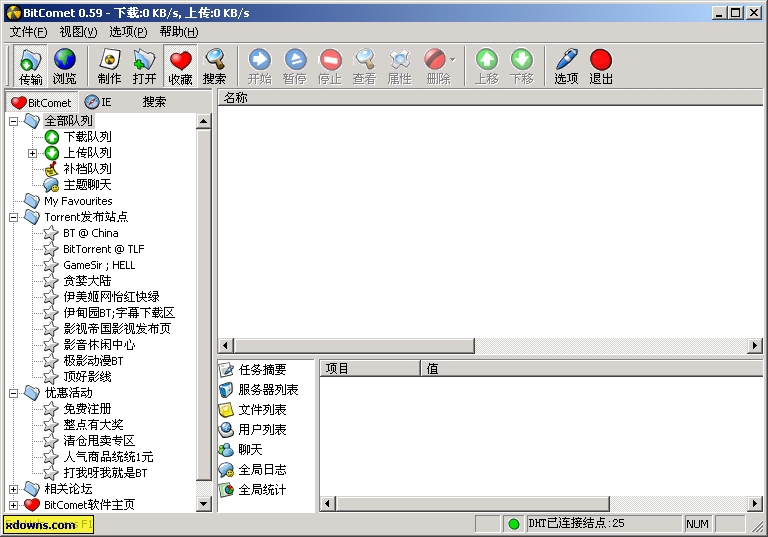The width and height of the screenshot is (768, 537).
Task: Click the 删除 (Delete) toolbar icon
Action: tap(435, 66)
